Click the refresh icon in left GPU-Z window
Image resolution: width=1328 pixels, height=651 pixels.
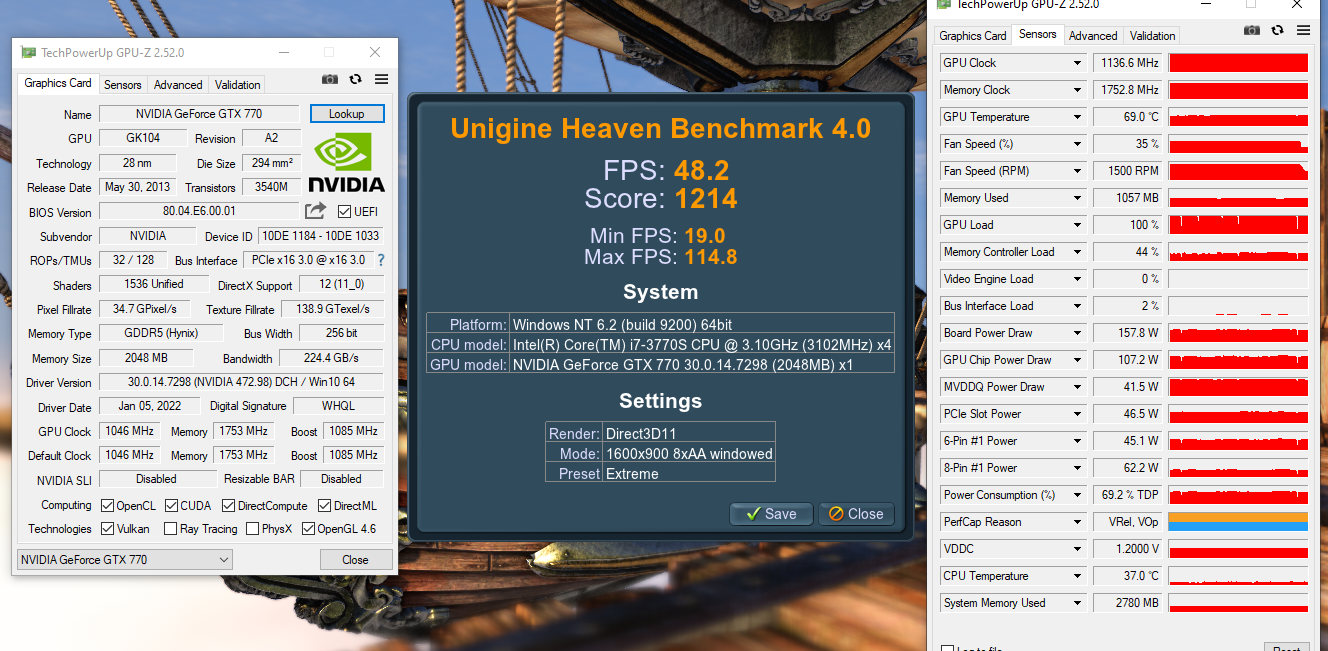pyautogui.click(x=355, y=79)
